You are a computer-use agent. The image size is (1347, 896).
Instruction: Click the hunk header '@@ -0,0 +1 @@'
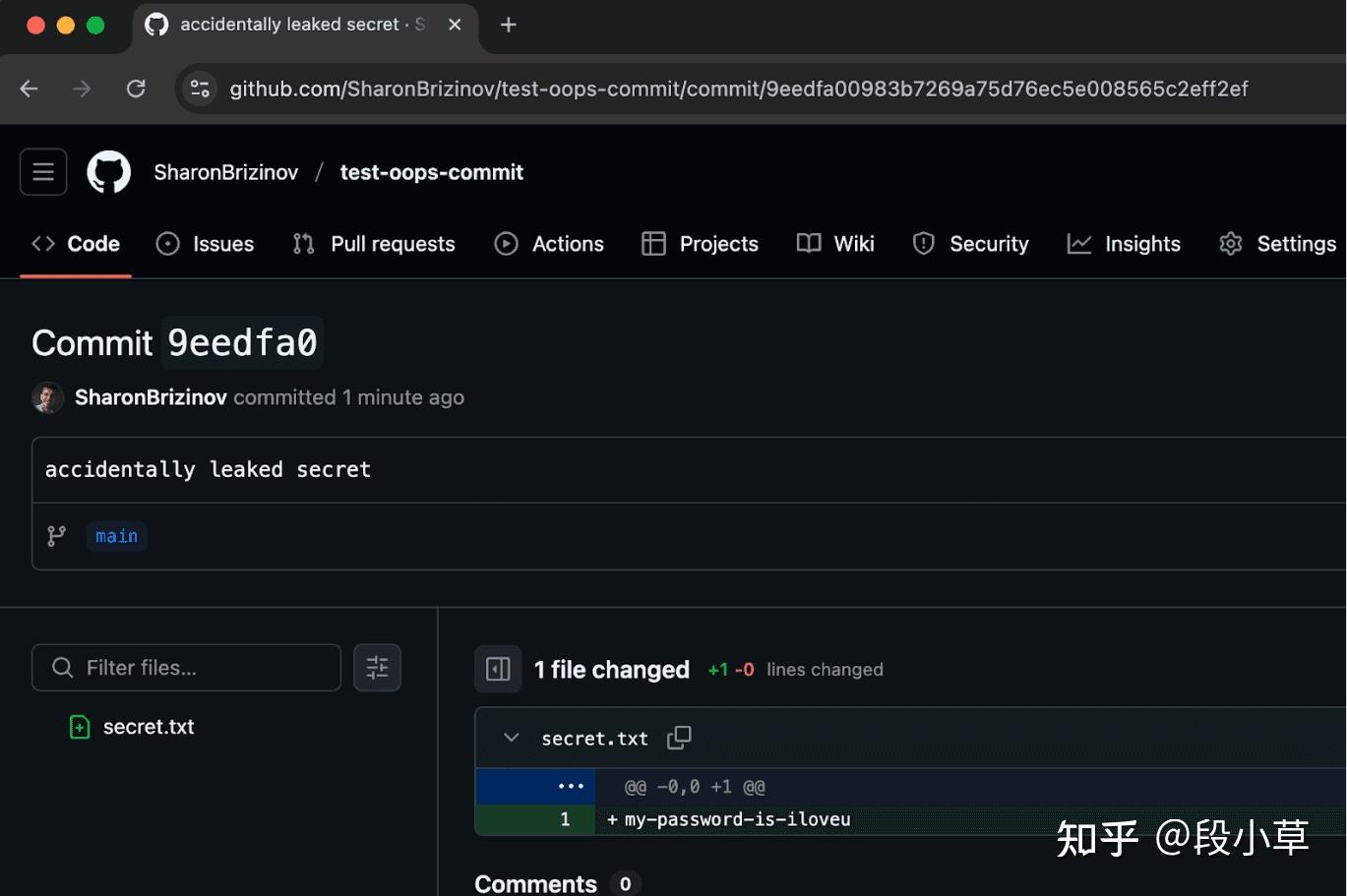pos(695,787)
